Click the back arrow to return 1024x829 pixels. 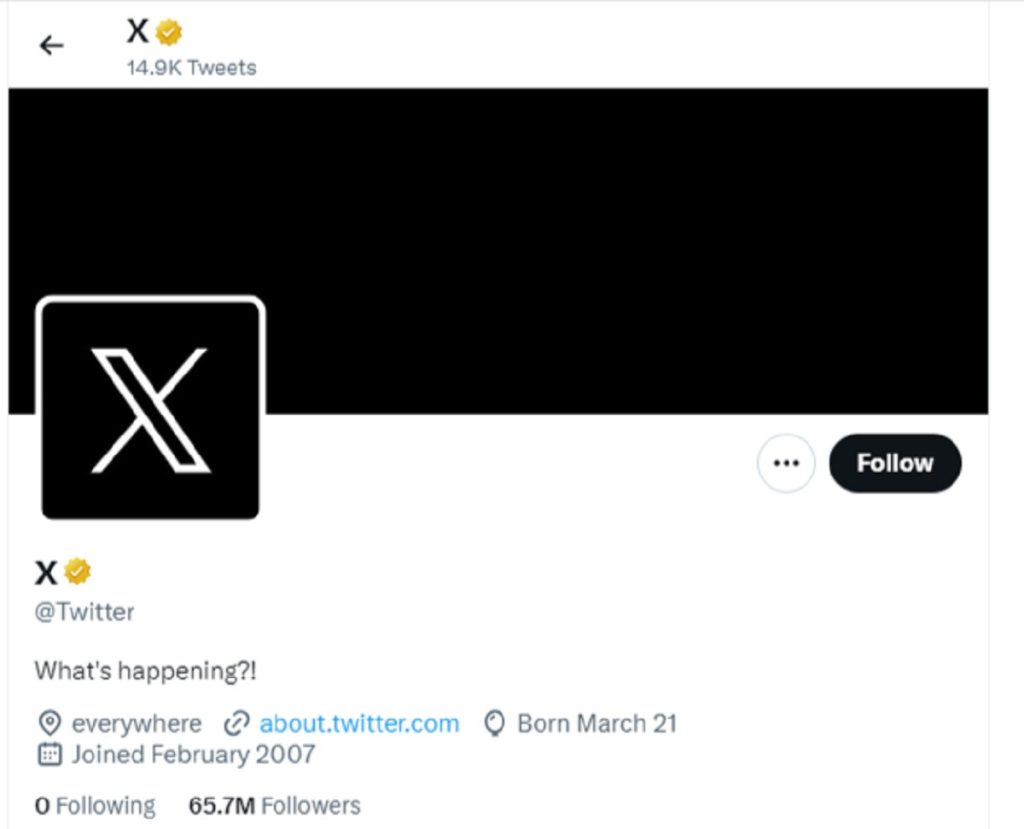pos(50,45)
